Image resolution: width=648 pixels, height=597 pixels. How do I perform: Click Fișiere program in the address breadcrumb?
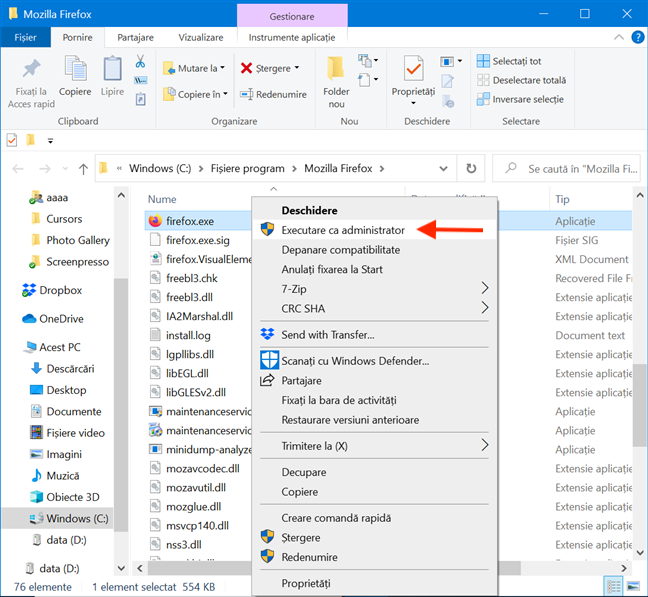coord(248,169)
